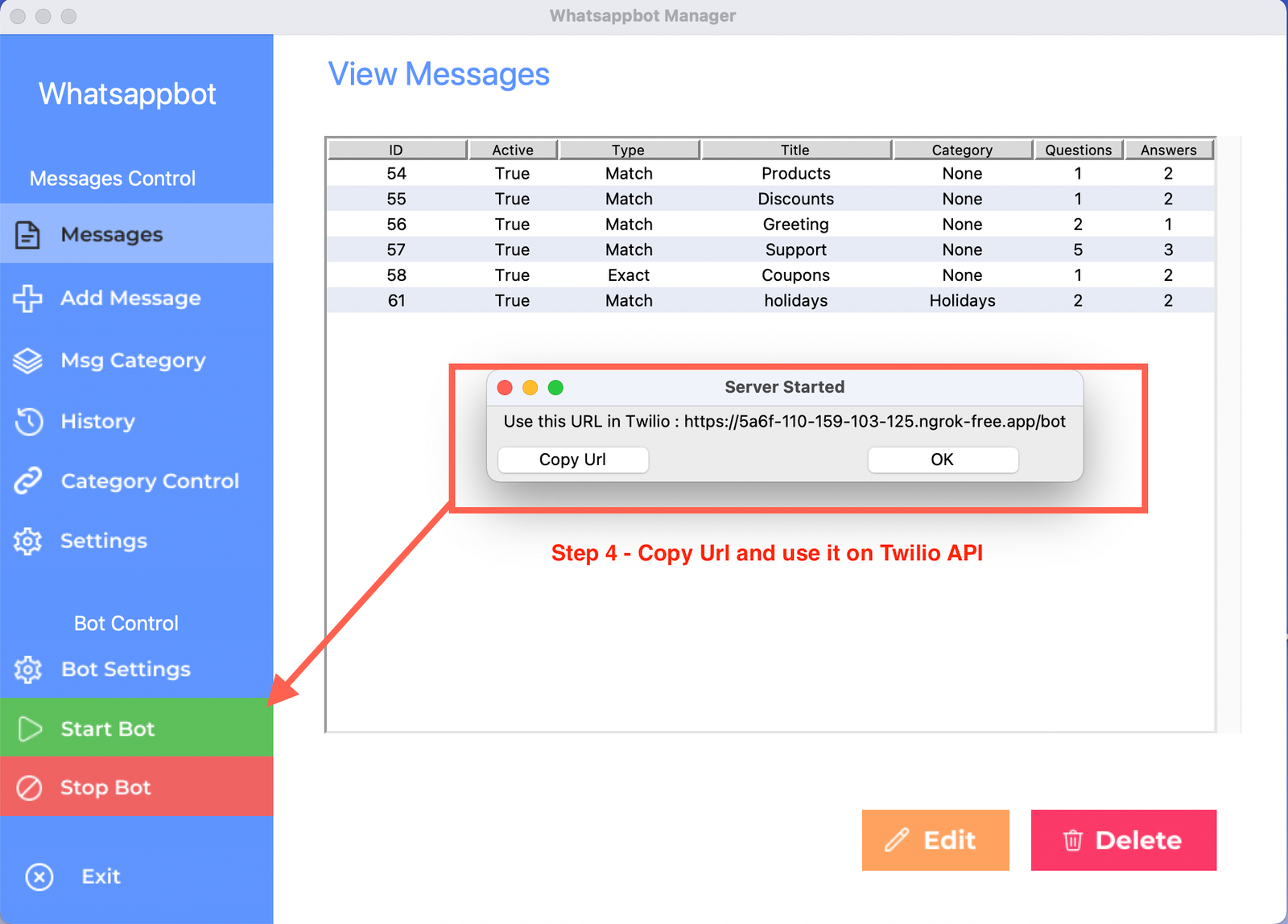
Task: Click the Bot Settings gear icon
Action: tap(27, 670)
